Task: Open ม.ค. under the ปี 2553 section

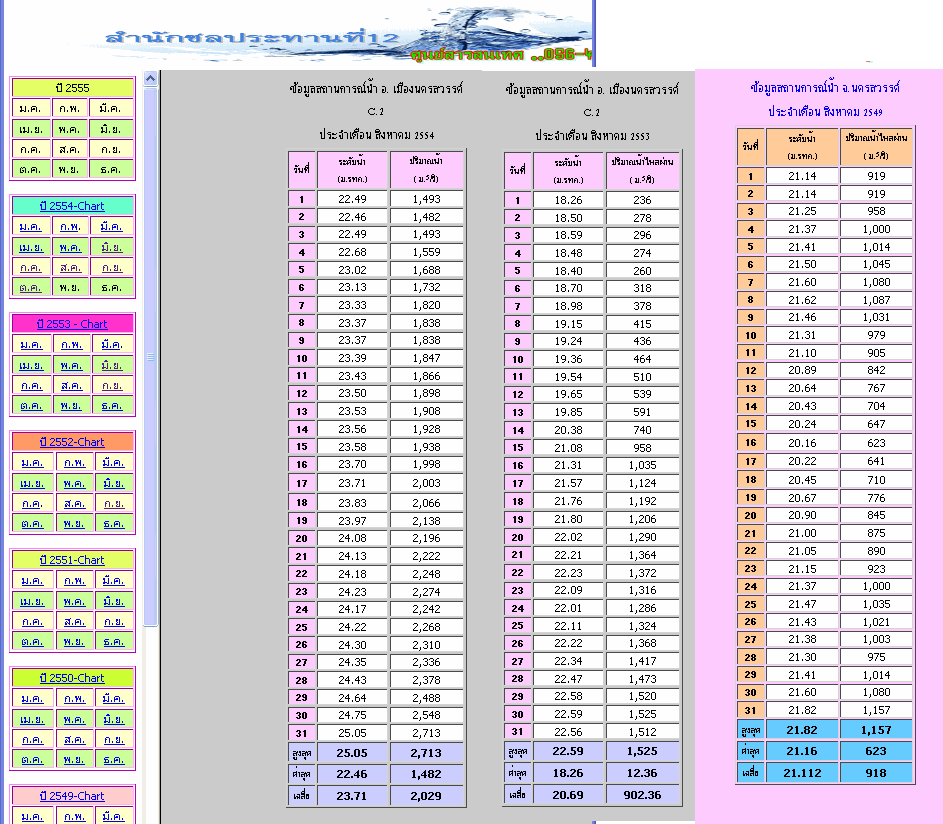Action: pos(31,345)
